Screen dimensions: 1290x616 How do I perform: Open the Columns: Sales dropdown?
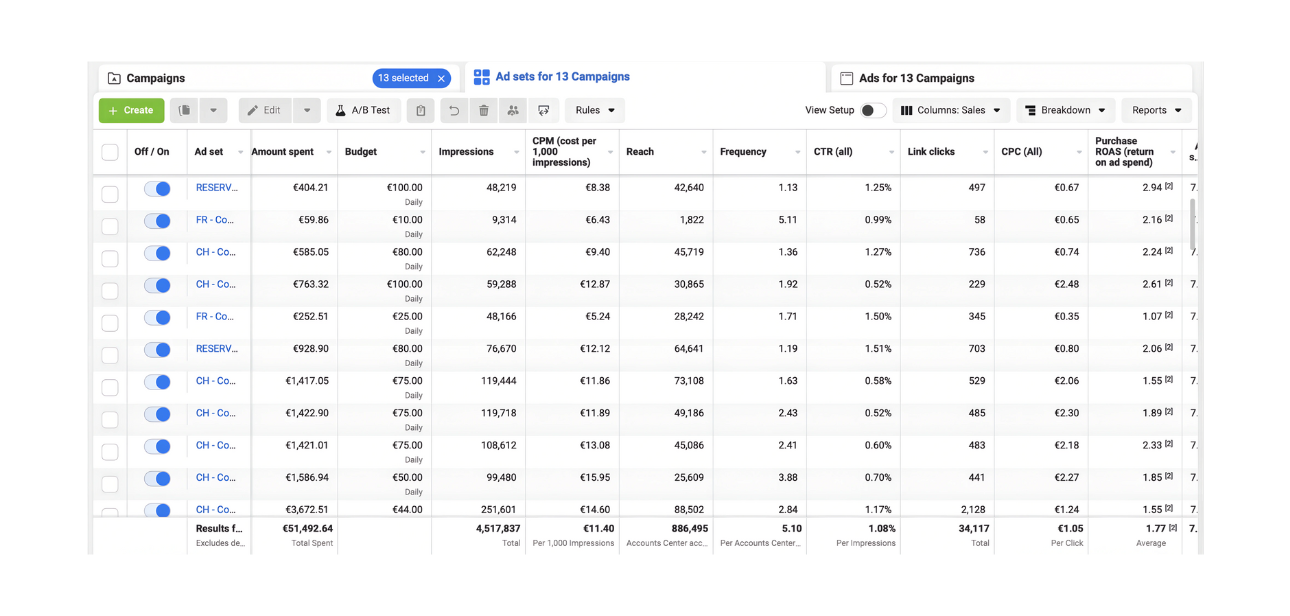coord(950,110)
